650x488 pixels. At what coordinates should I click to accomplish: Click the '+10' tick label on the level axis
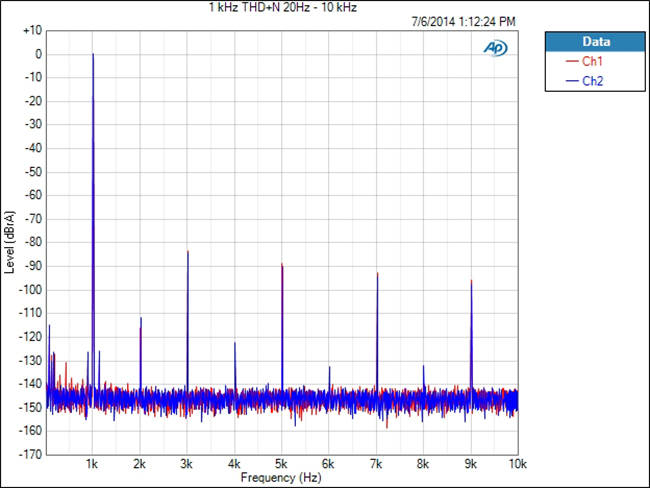31,31
